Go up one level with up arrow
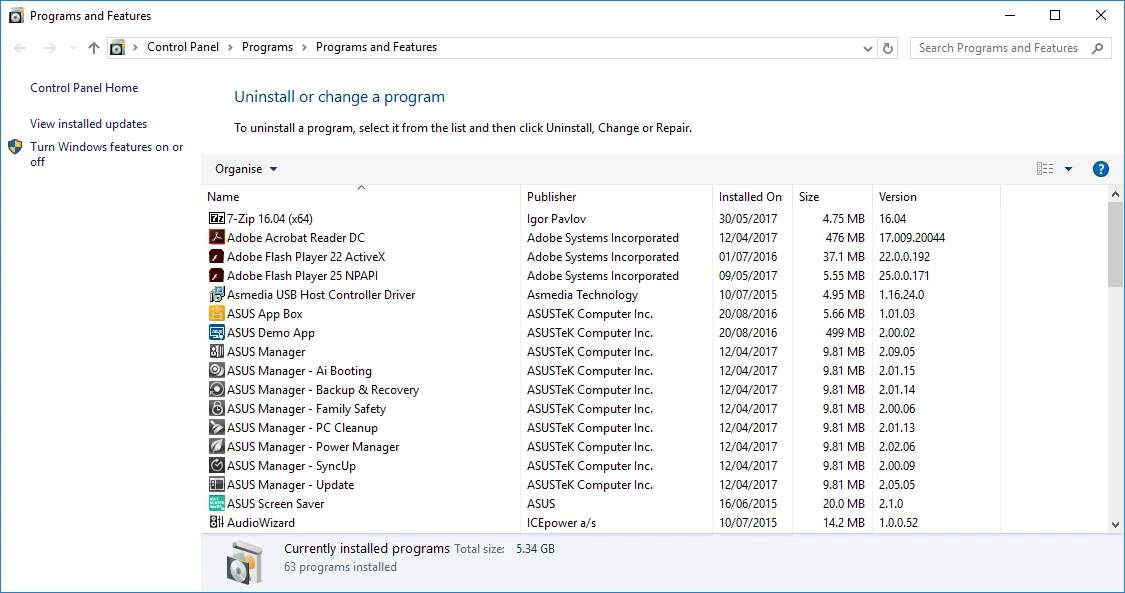The width and height of the screenshot is (1125, 593). tap(94, 48)
